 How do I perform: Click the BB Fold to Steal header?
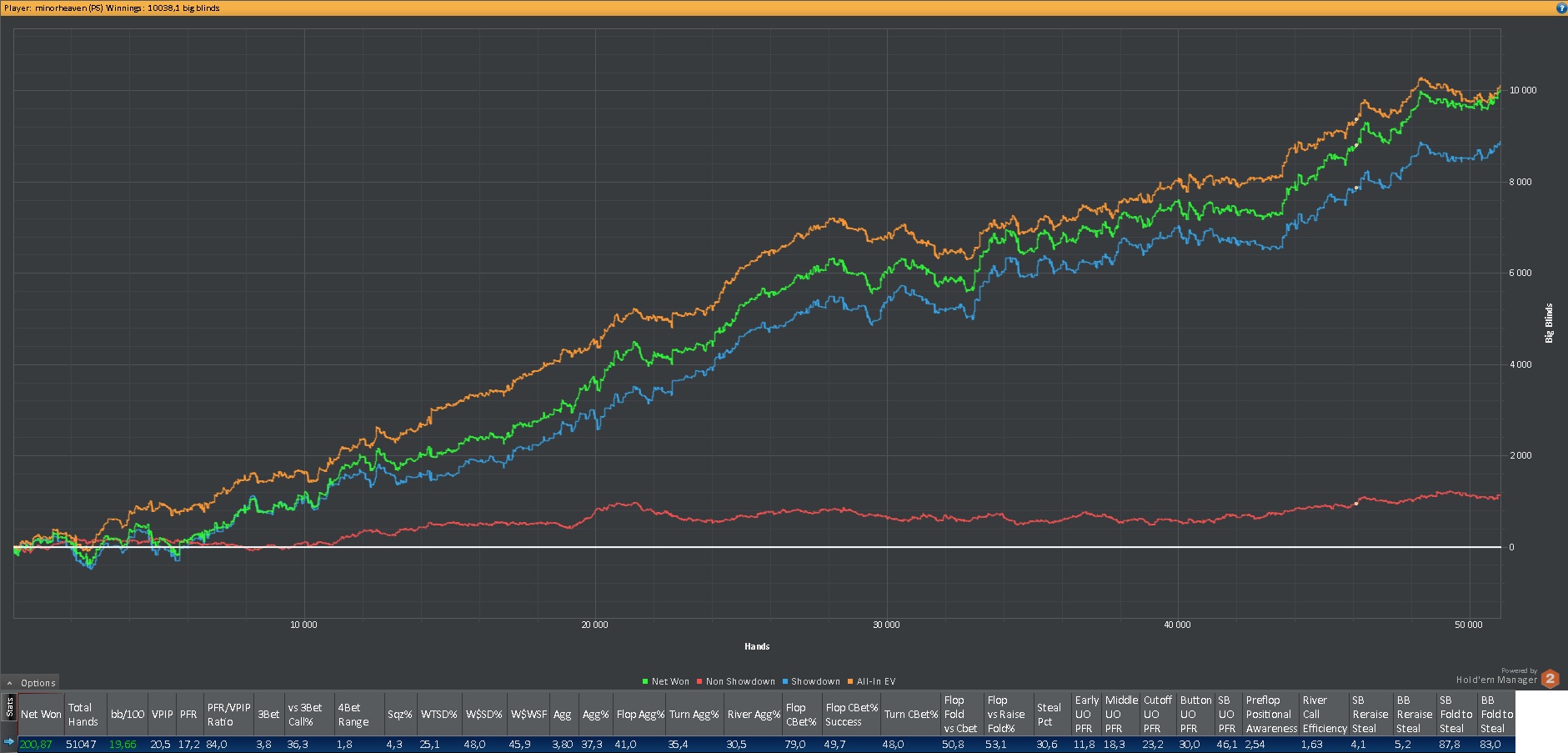(1496, 714)
